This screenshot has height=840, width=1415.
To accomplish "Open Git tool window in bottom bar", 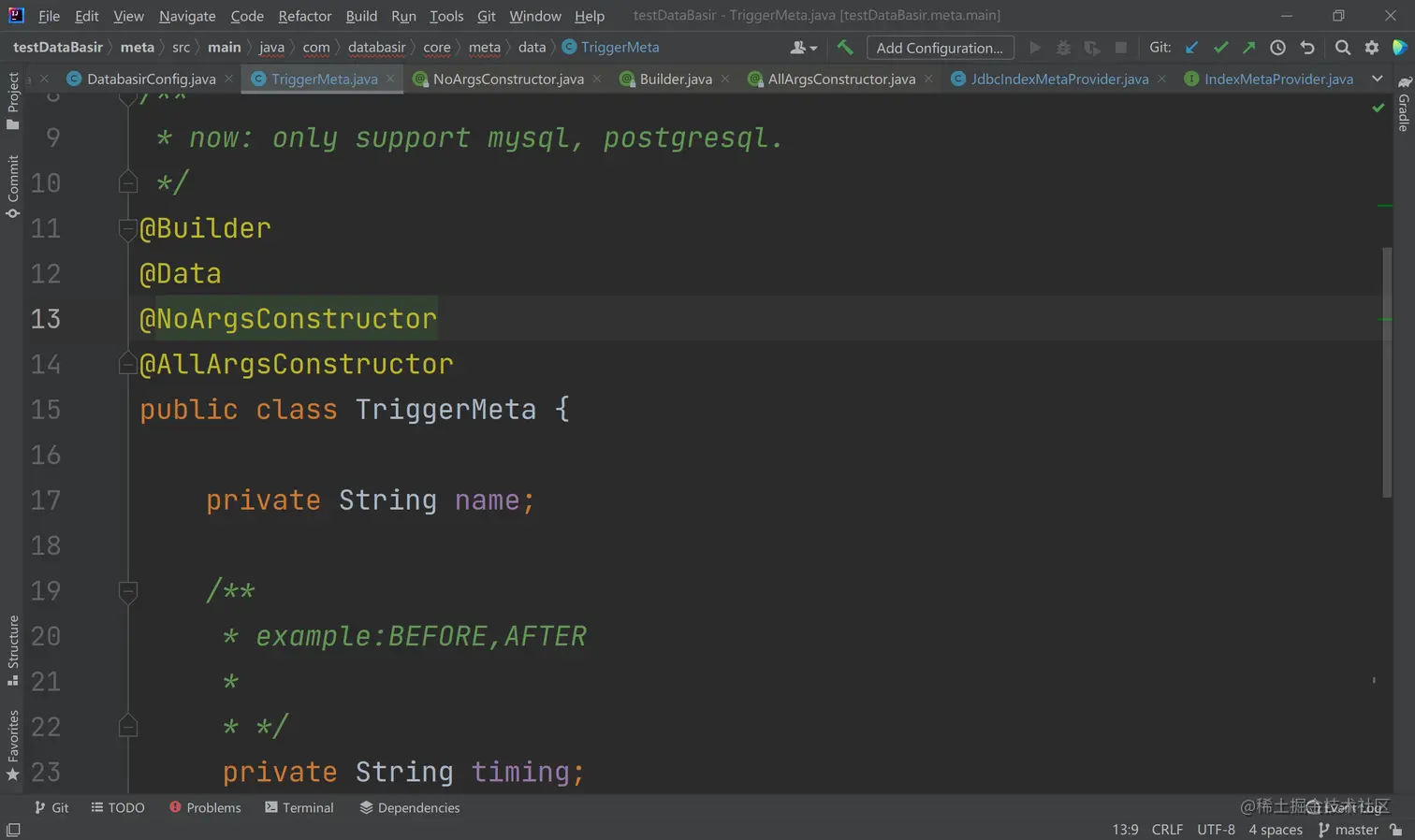I will click(51, 807).
